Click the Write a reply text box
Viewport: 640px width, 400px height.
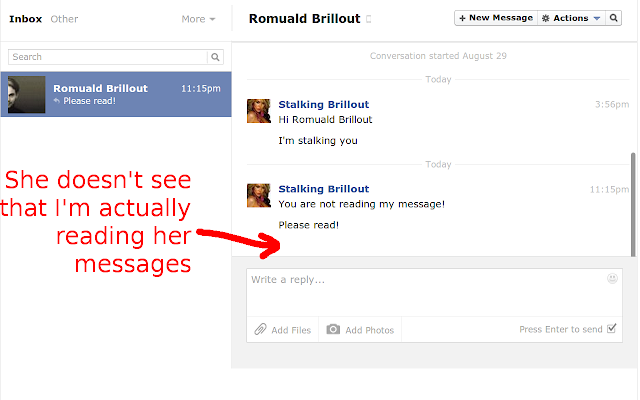click(434, 292)
